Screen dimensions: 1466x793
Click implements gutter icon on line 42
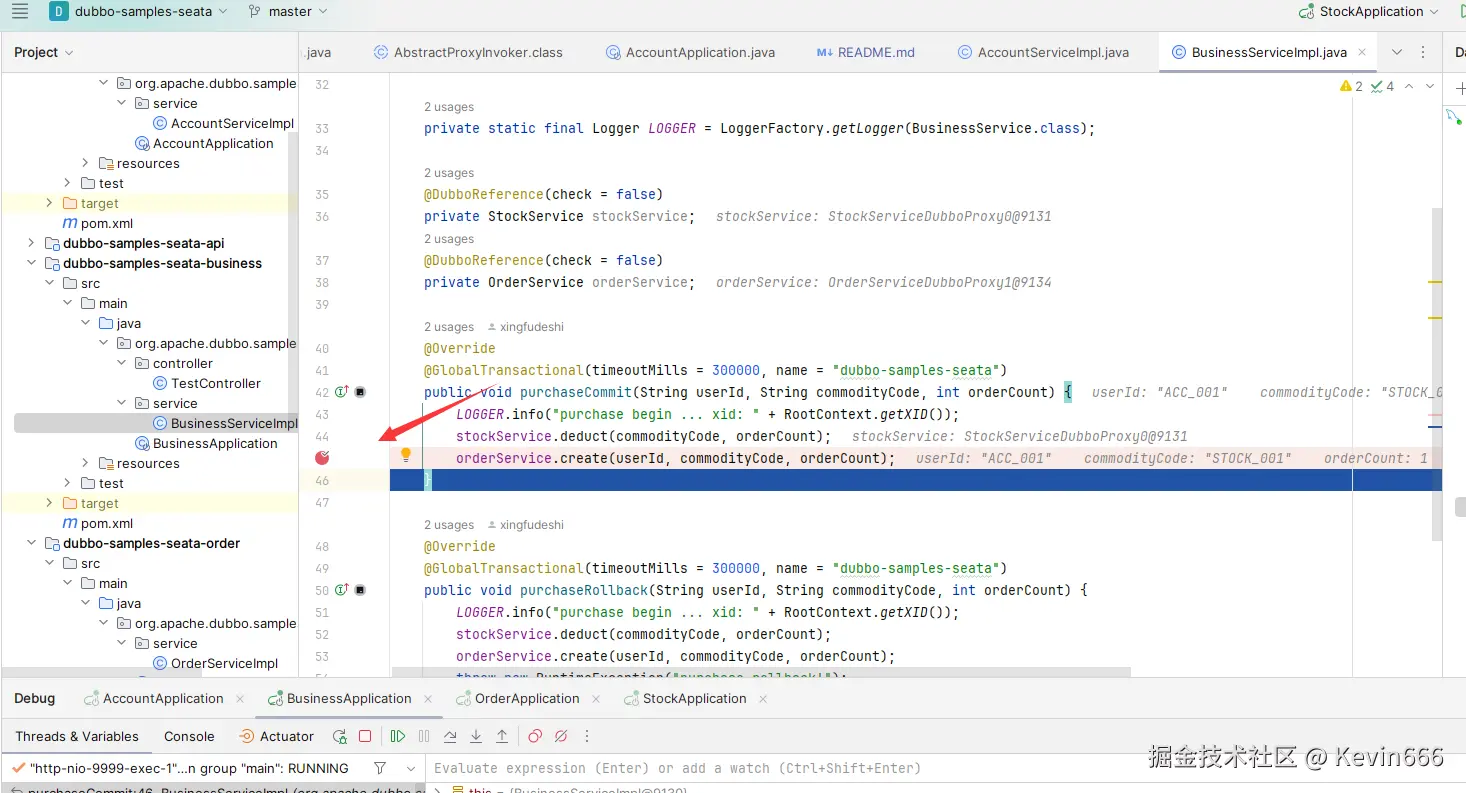point(341,392)
